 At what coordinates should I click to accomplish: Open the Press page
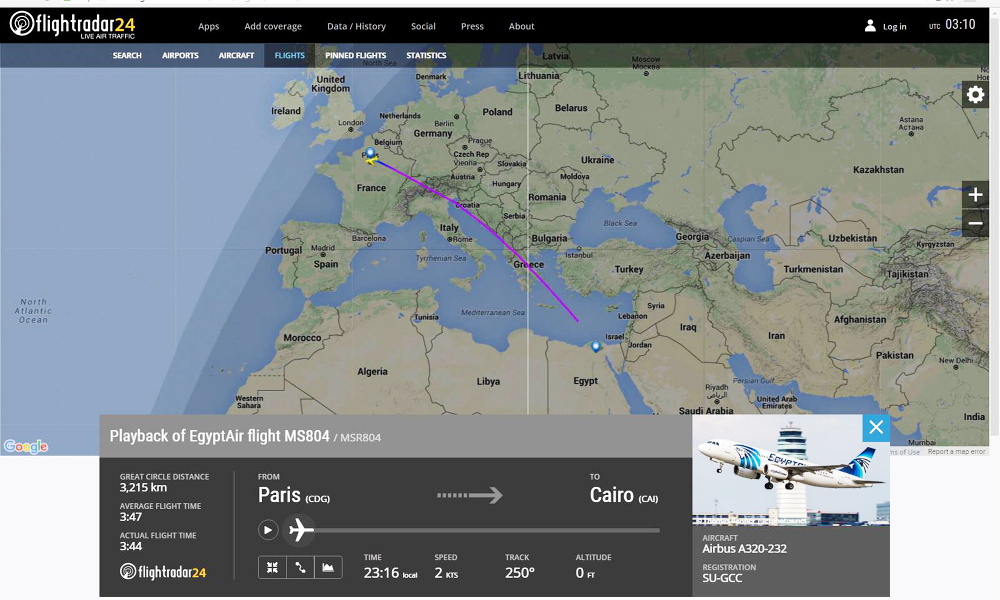tap(472, 26)
